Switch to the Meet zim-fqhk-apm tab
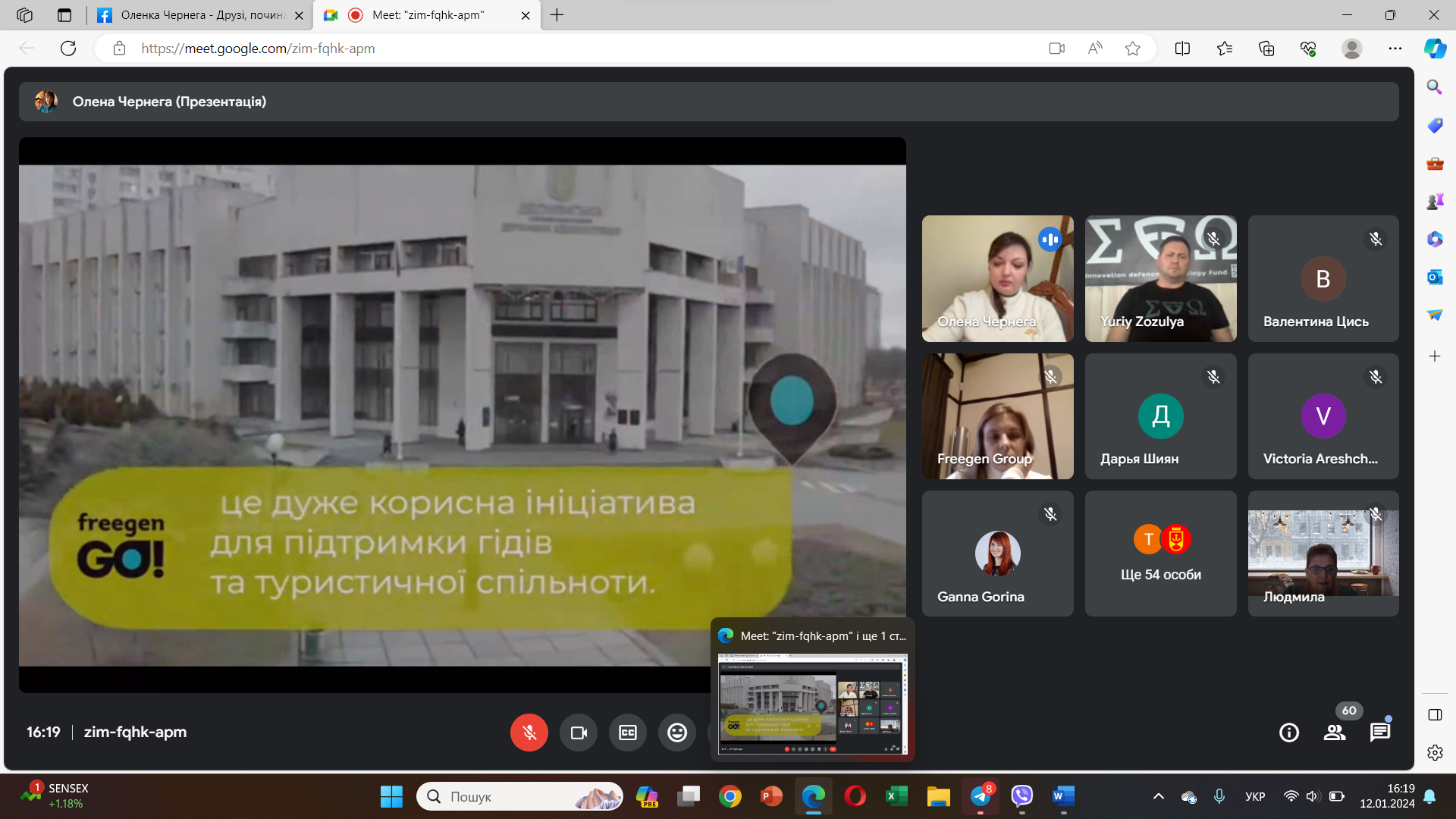 click(428, 15)
